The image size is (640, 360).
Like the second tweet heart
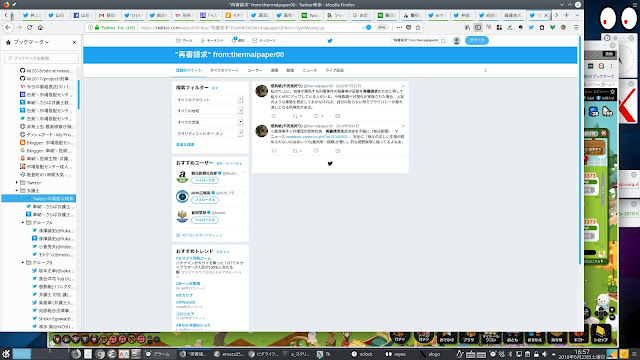pyautogui.click(x=316, y=151)
